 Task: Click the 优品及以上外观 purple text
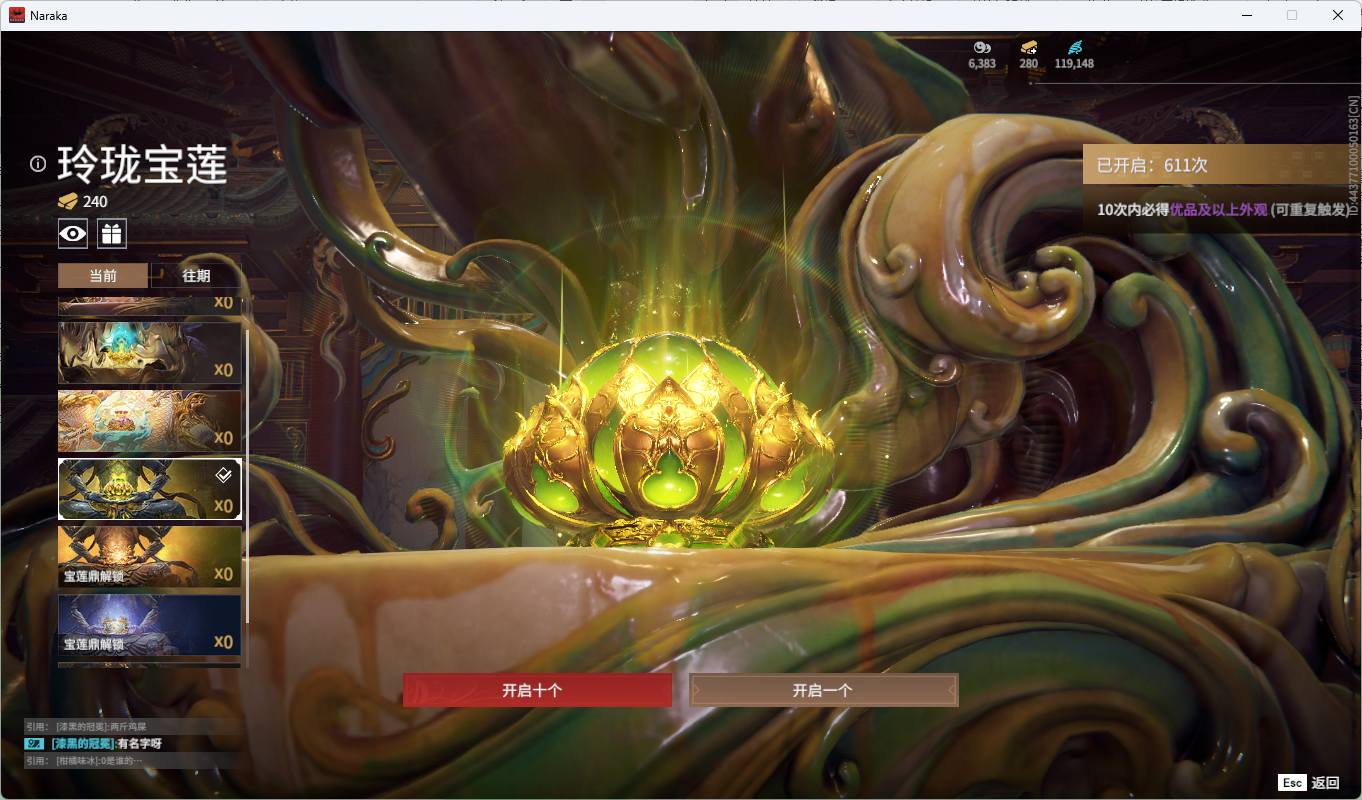[x=1218, y=209]
